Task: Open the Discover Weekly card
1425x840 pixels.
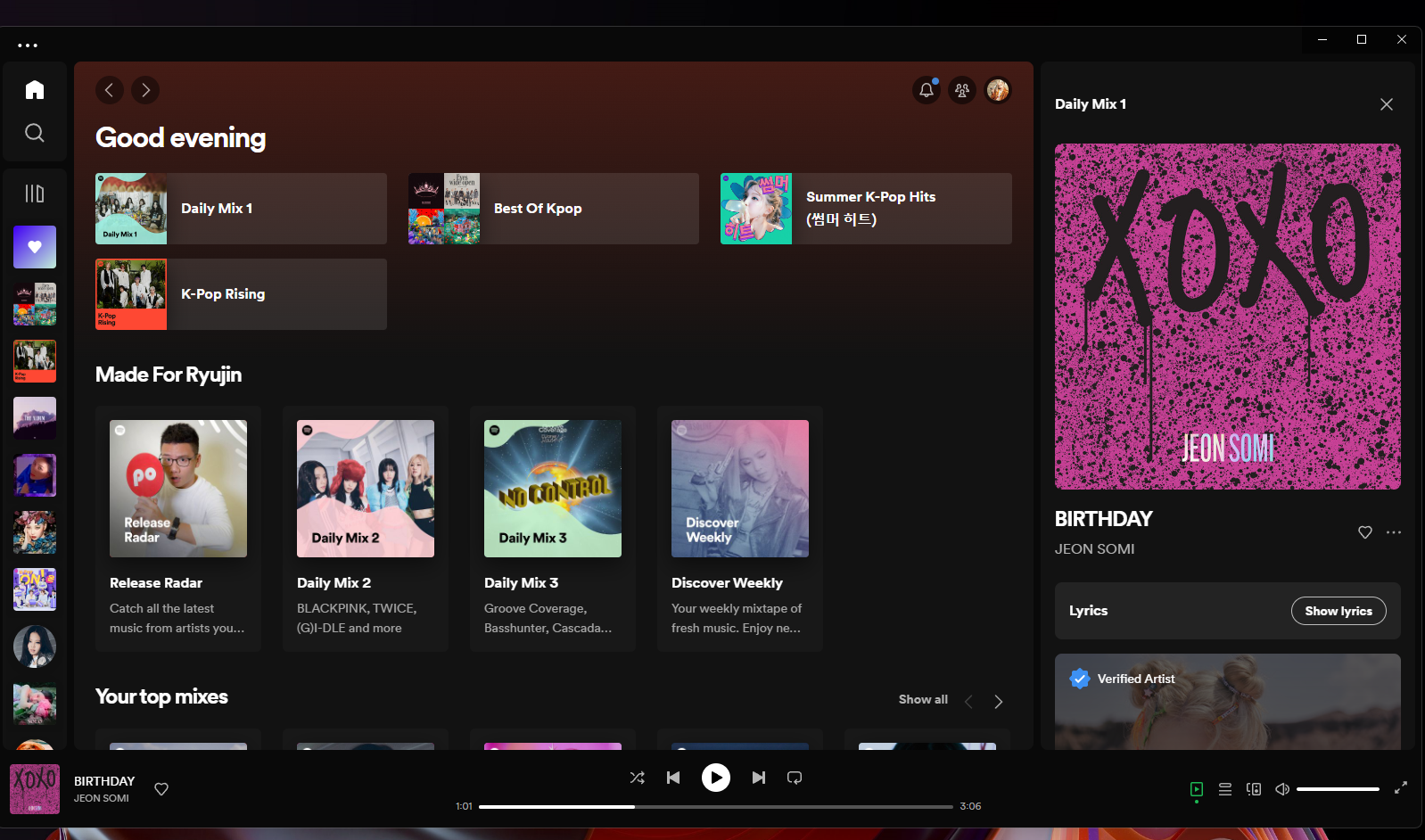Action: tap(740, 529)
